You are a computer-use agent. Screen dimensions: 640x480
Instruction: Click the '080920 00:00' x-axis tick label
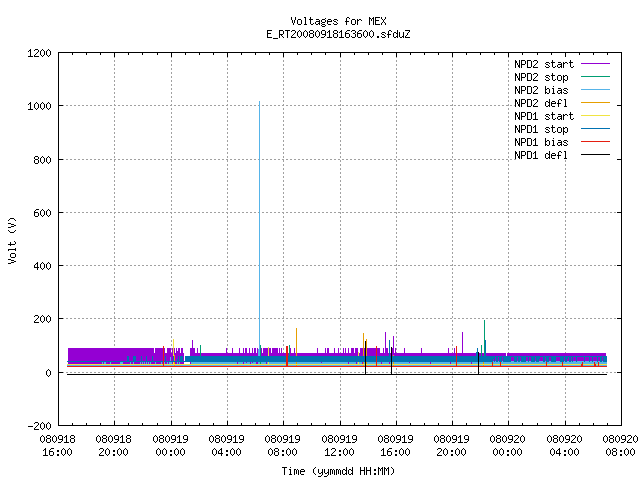click(x=507, y=446)
